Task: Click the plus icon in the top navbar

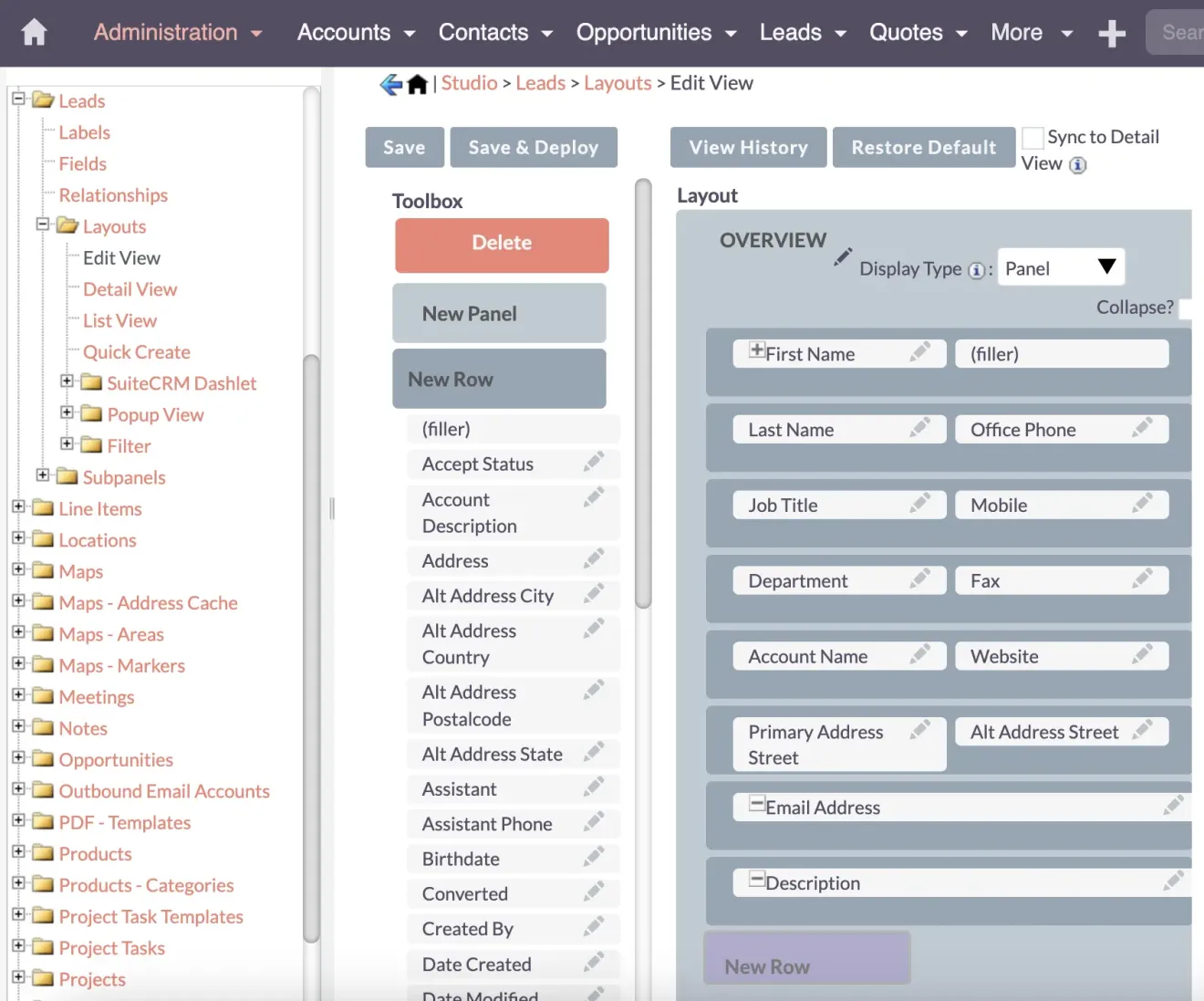Action: [1112, 33]
